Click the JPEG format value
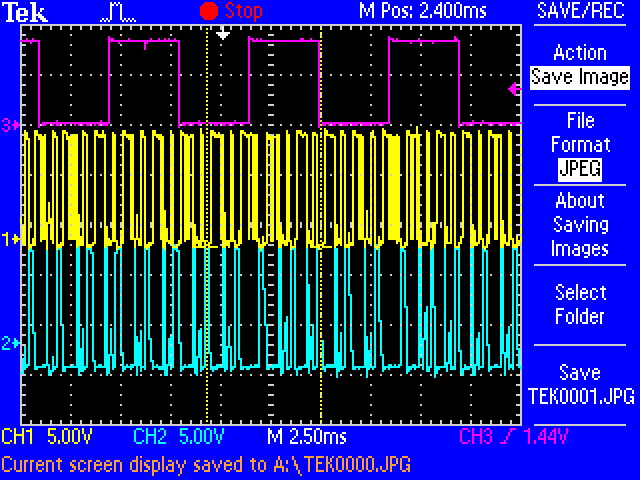Screen dimensions: 640x480 coord(580,169)
